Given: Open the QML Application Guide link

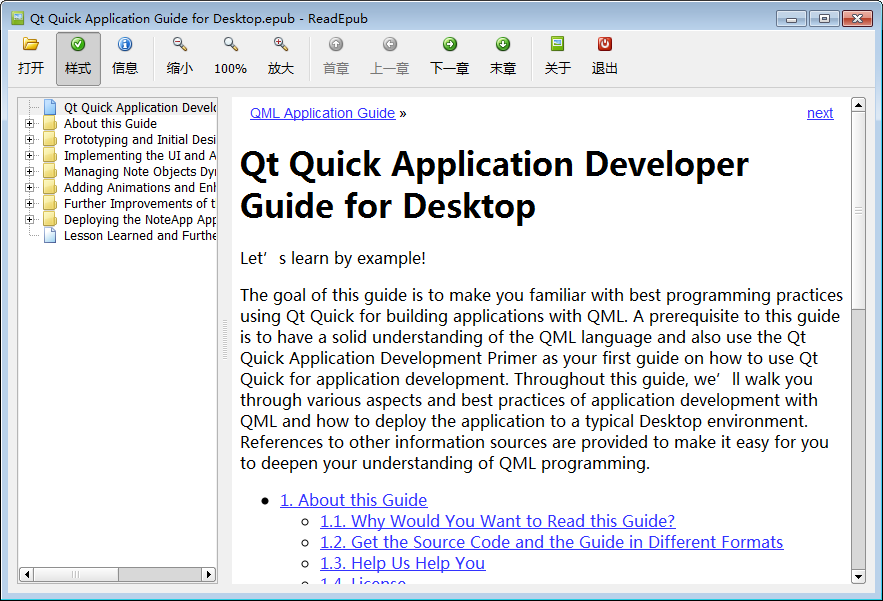Looking at the screenshot, I should 323,113.
